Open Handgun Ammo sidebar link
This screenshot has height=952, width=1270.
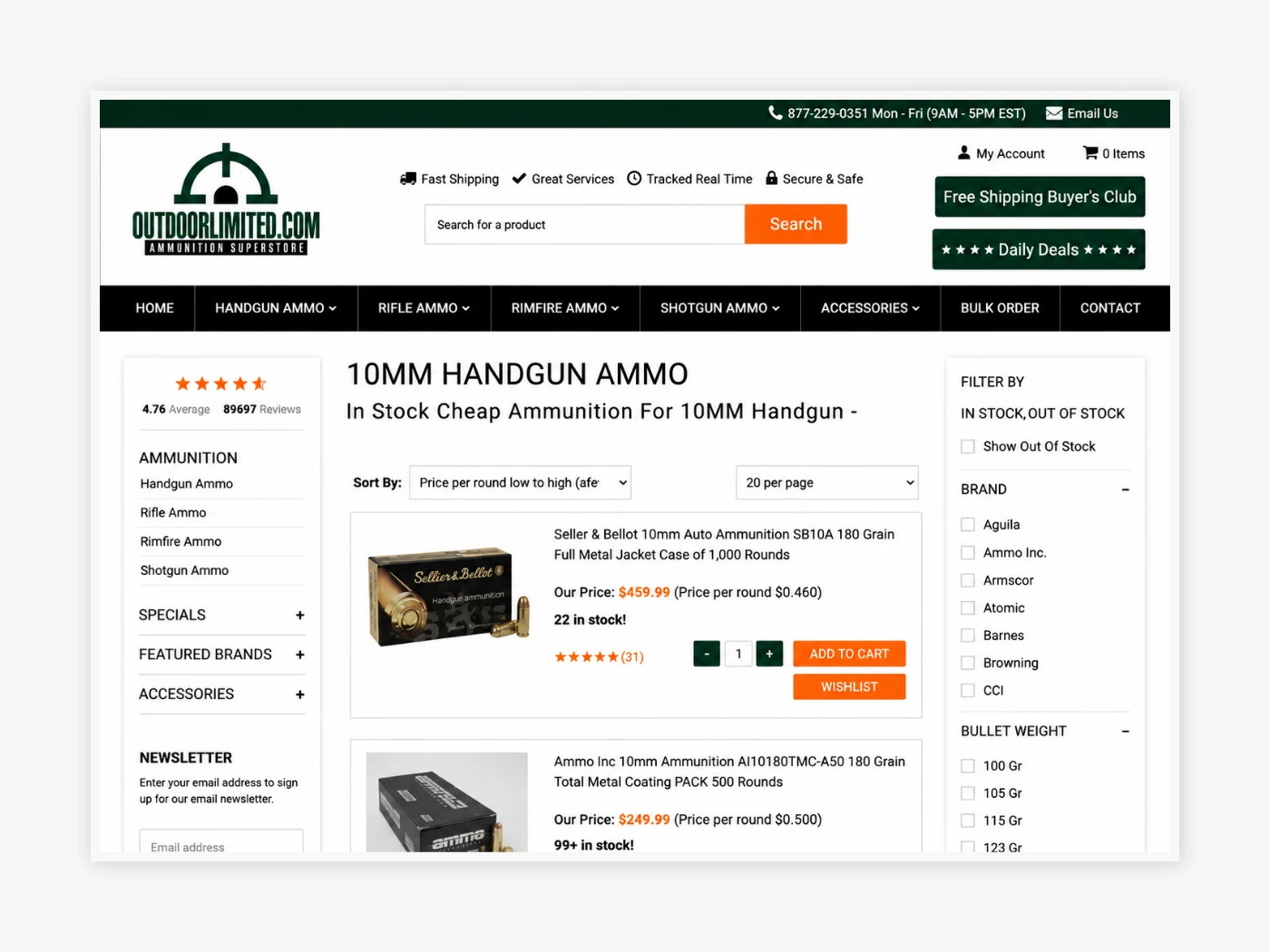point(187,484)
